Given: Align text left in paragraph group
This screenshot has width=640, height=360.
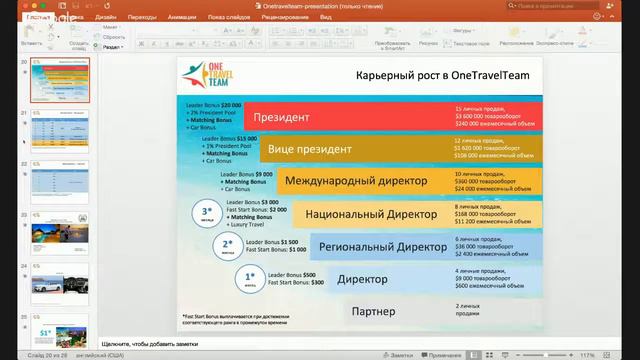Looking at the screenshot, I should [x=276, y=44].
